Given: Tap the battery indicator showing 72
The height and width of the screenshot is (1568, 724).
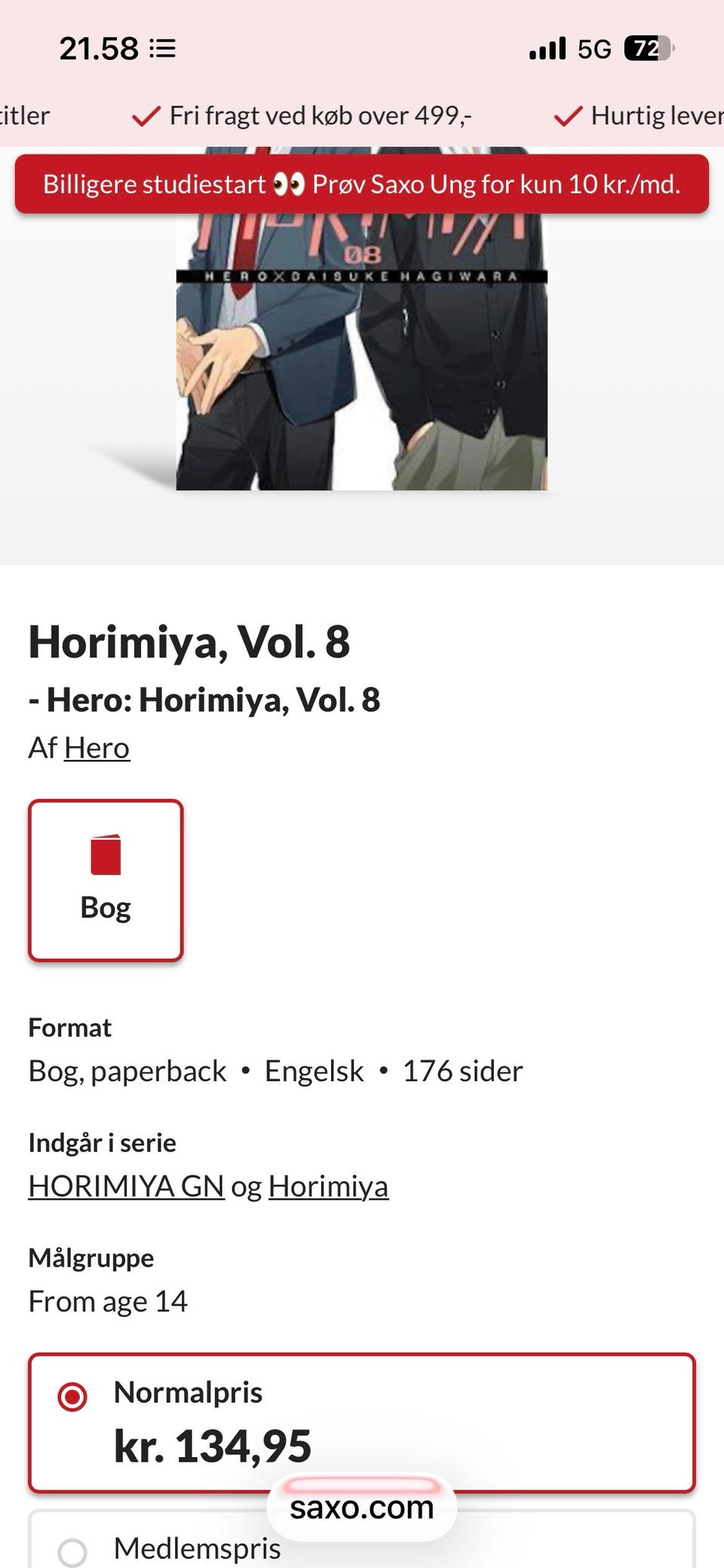Looking at the screenshot, I should pyautogui.click(x=649, y=49).
